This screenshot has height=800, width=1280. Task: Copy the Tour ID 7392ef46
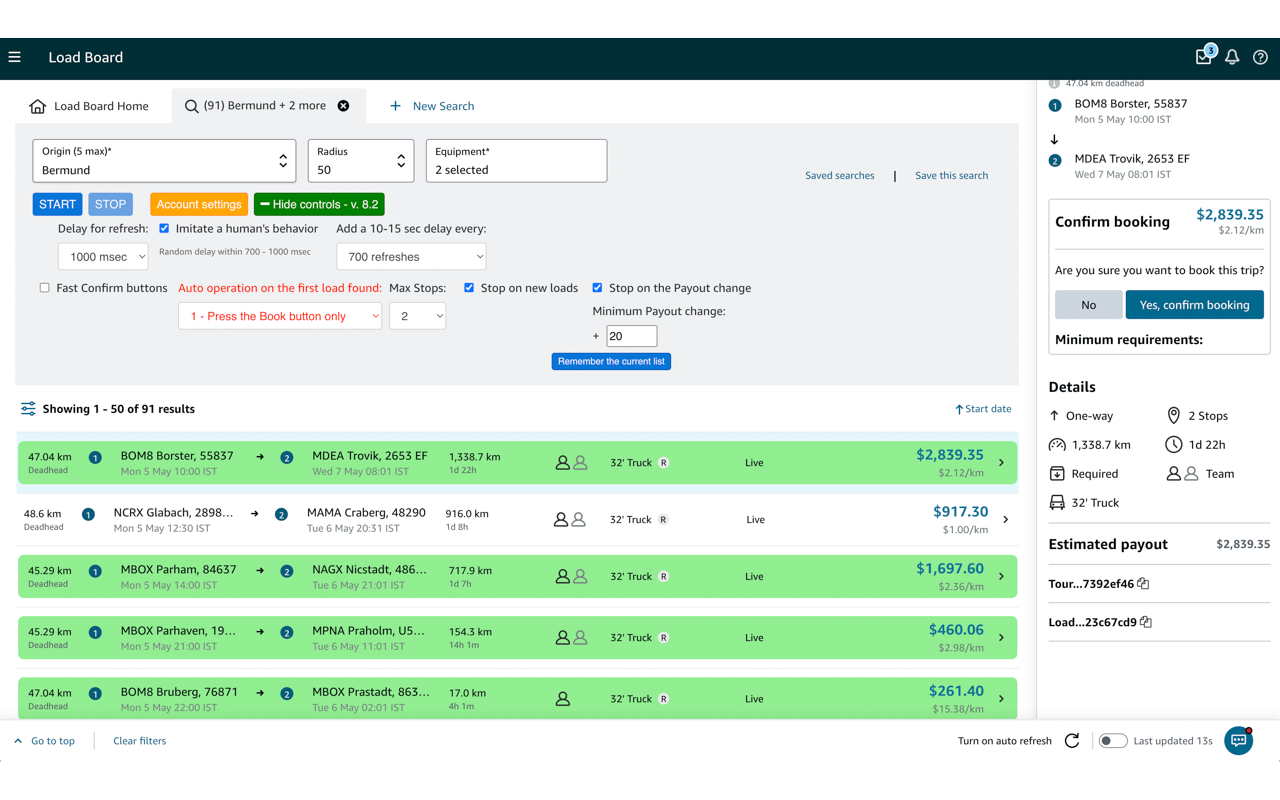pyautogui.click(x=1143, y=584)
